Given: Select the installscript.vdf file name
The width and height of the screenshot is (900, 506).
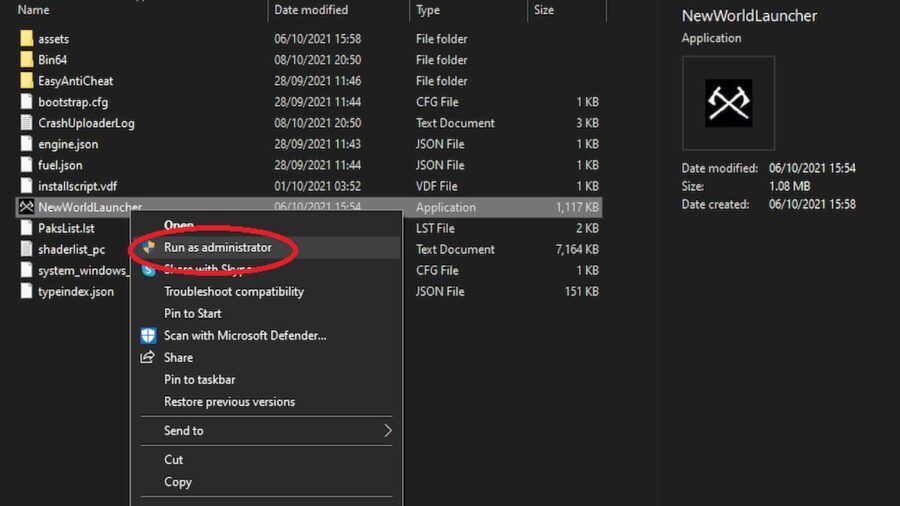Looking at the screenshot, I should tap(77, 186).
